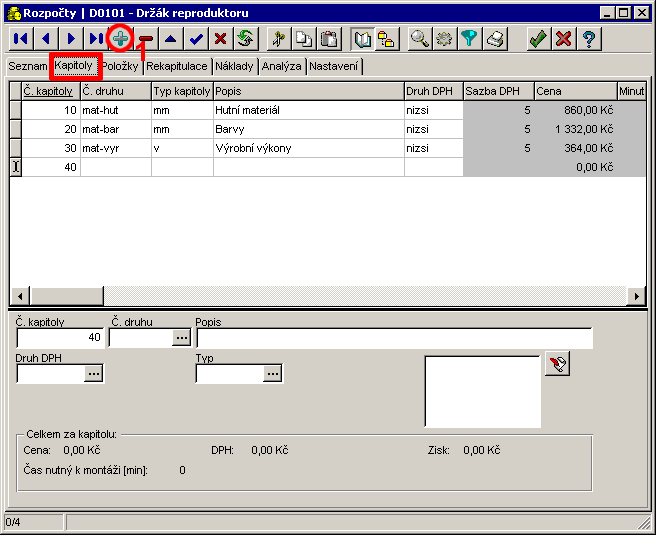This screenshot has width=656, height=535.
Task: Click the green plus add record icon
Action: coord(121,39)
